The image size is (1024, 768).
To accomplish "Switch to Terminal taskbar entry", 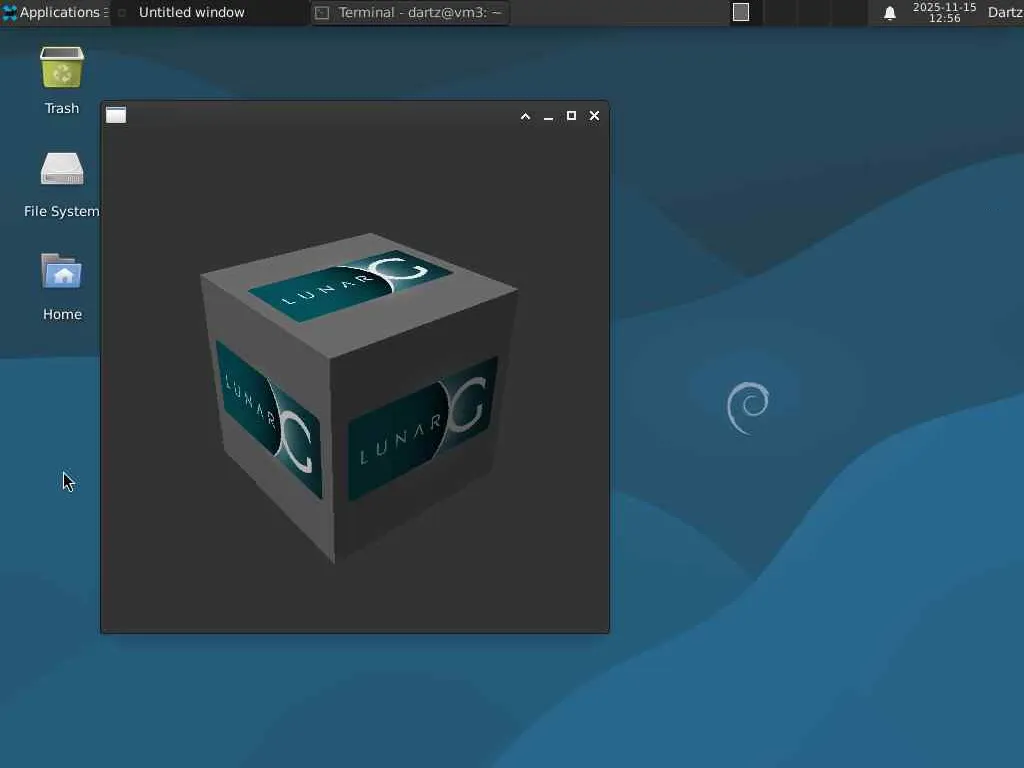I will [x=410, y=12].
